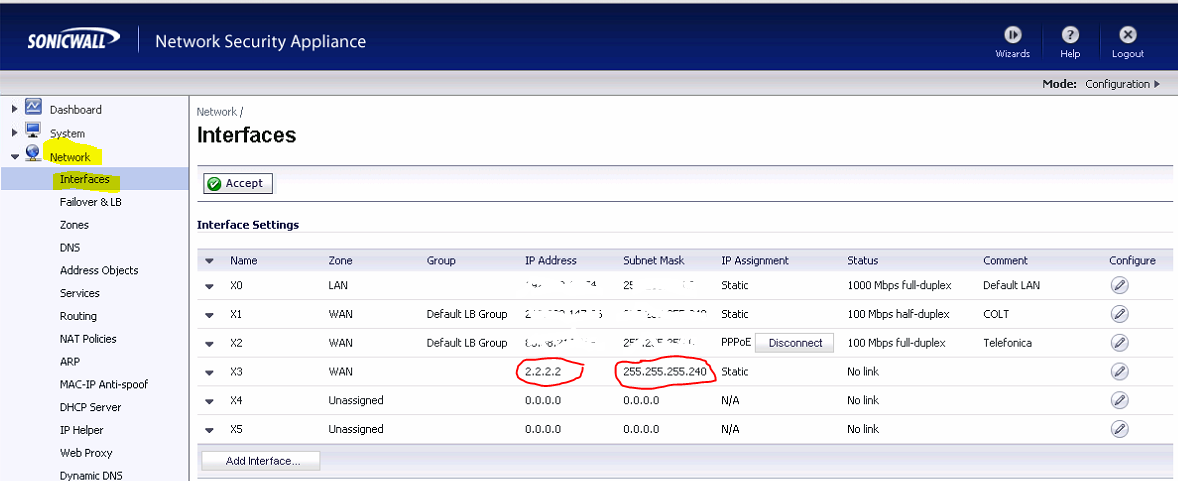Expand the X3 row arrow

click(210, 372)
